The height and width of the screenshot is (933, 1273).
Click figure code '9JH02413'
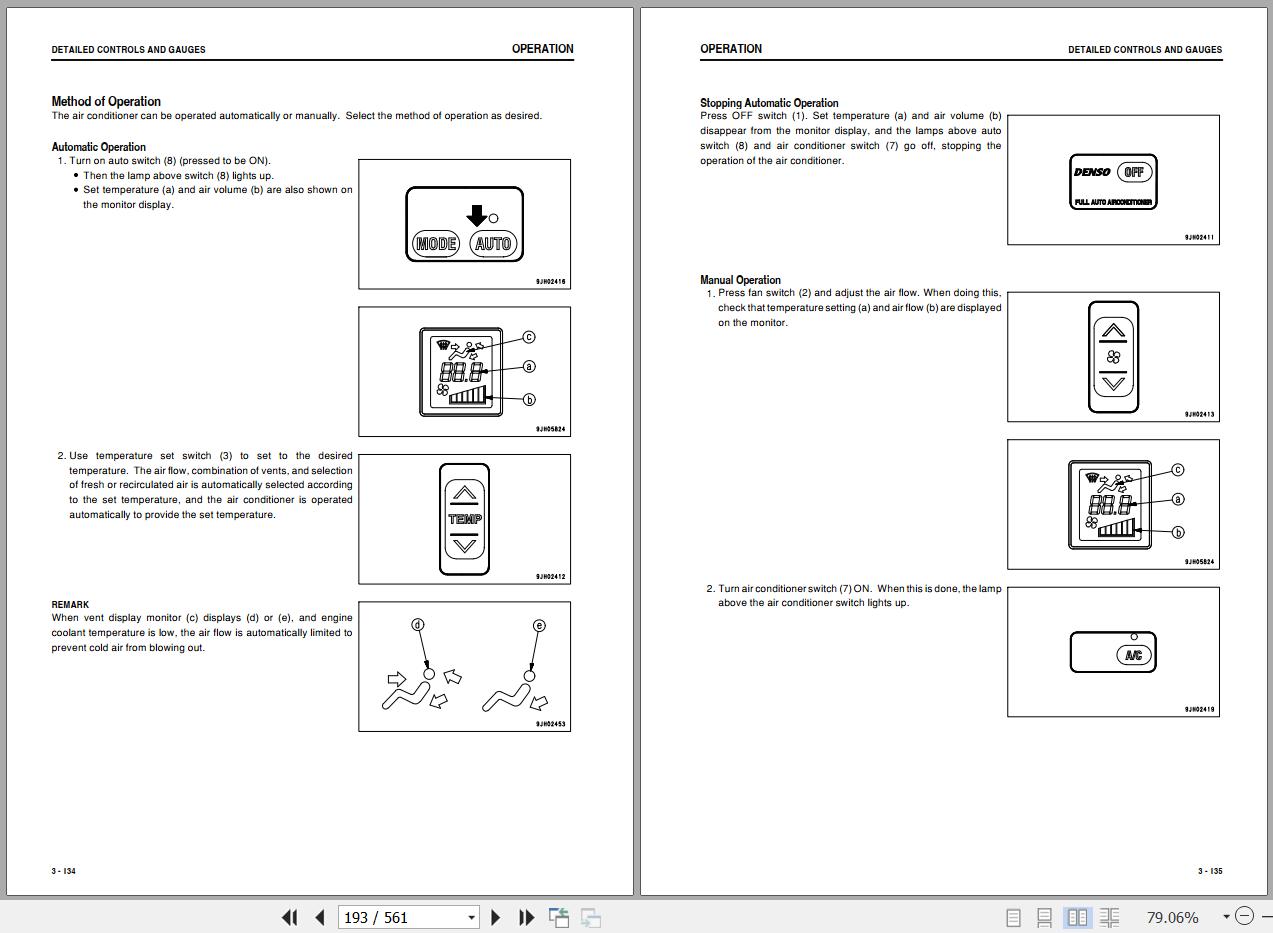click(1199, 415)
